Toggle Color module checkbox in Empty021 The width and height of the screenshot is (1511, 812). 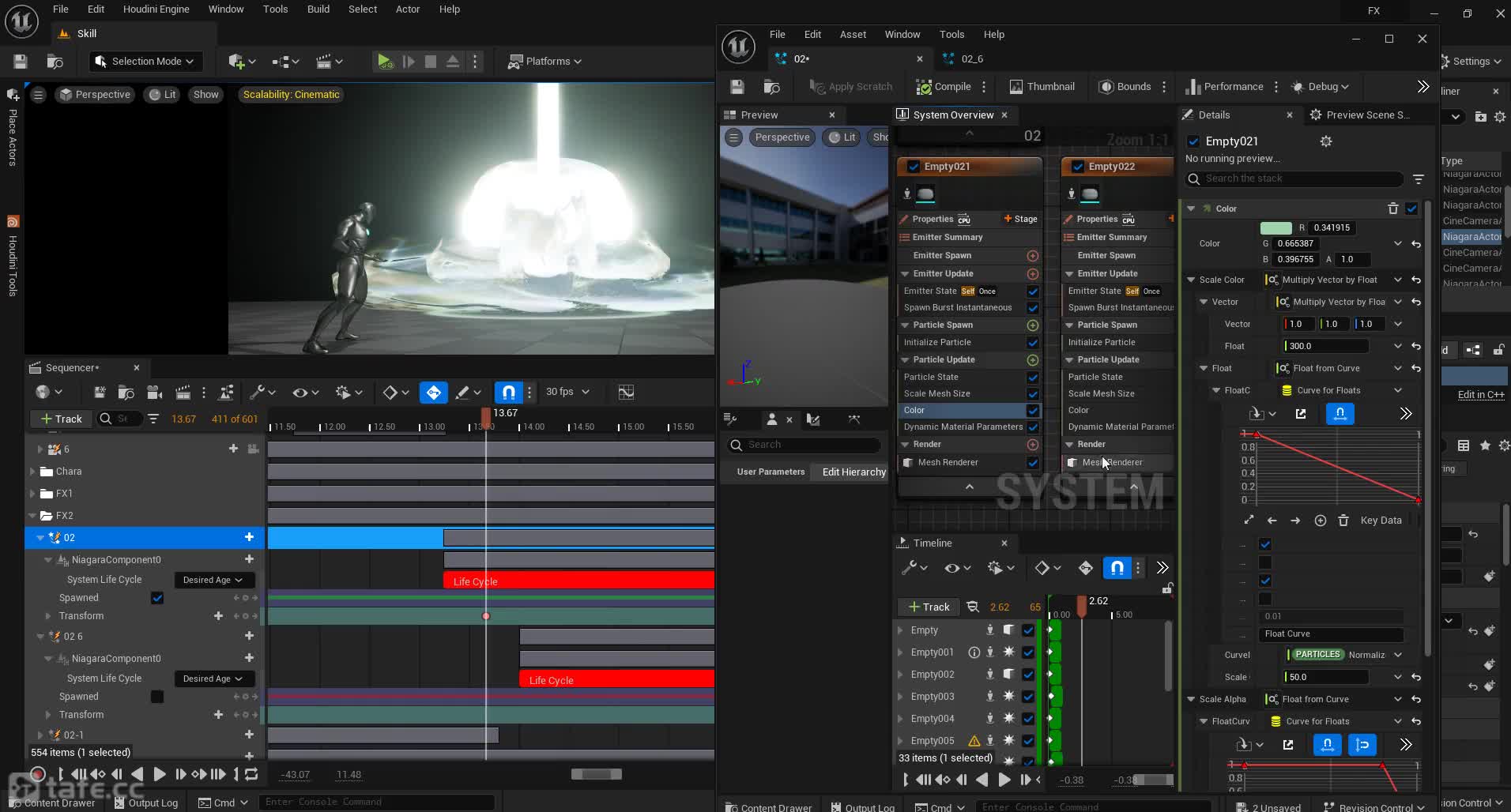[x=1032, y=411]
